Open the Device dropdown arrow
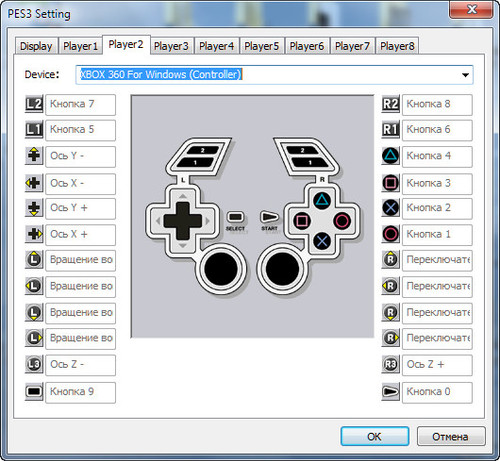This screenshot has width=500, height=461. 465,75
